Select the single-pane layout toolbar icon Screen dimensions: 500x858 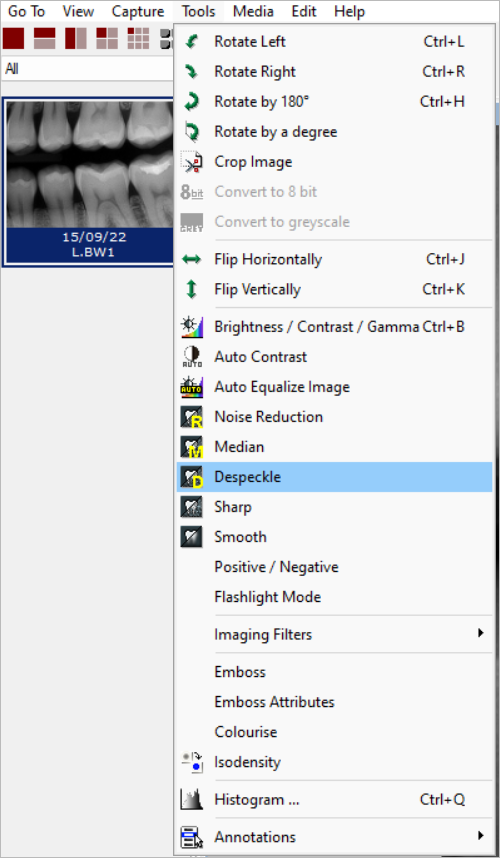tap(14, 38)
